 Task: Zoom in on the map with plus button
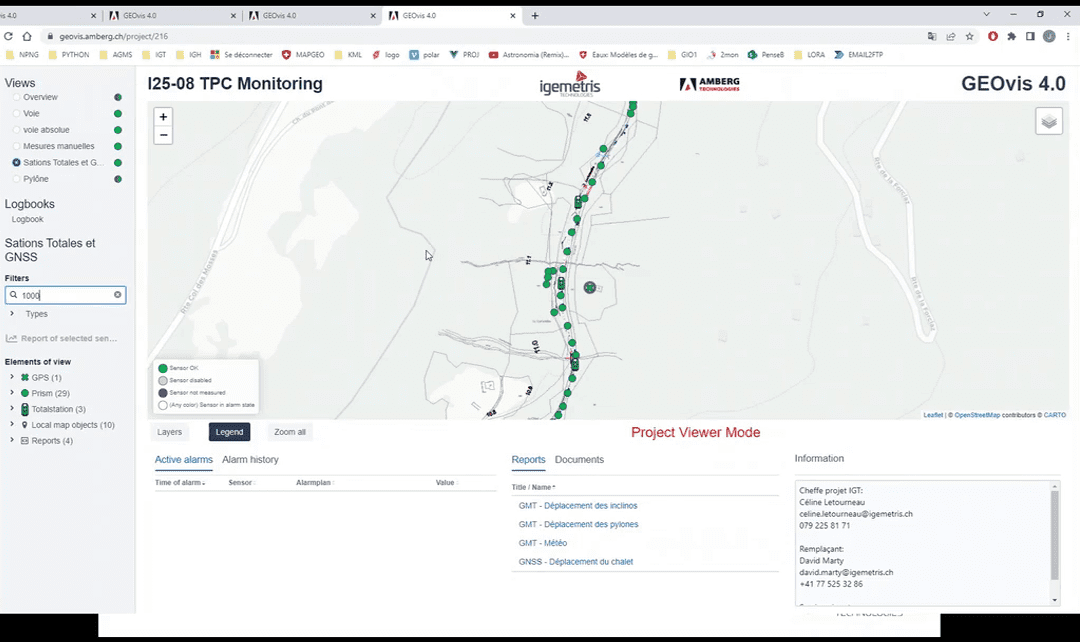(x=163, y=117)
